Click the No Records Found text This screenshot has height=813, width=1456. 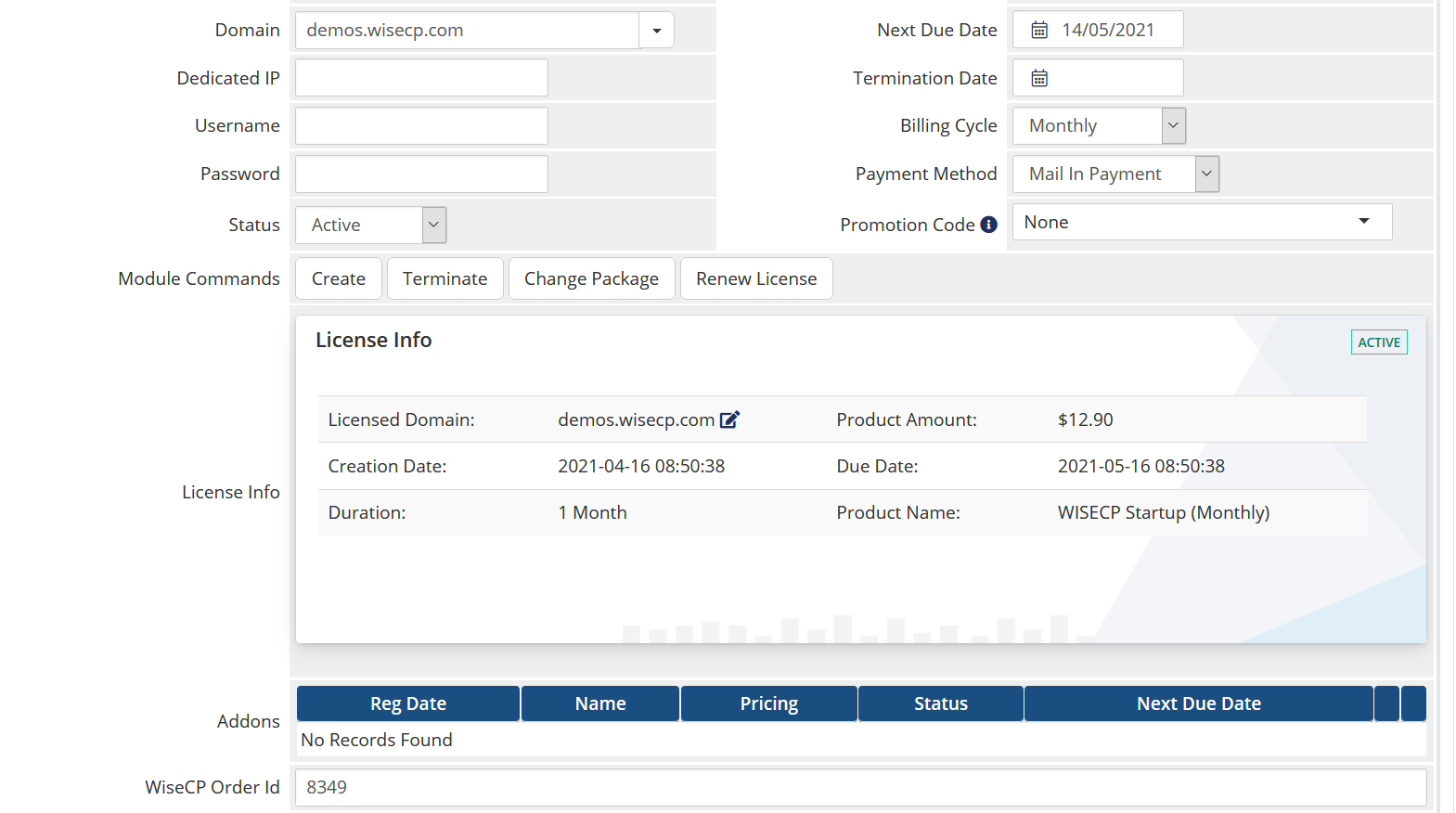[377, 740]
